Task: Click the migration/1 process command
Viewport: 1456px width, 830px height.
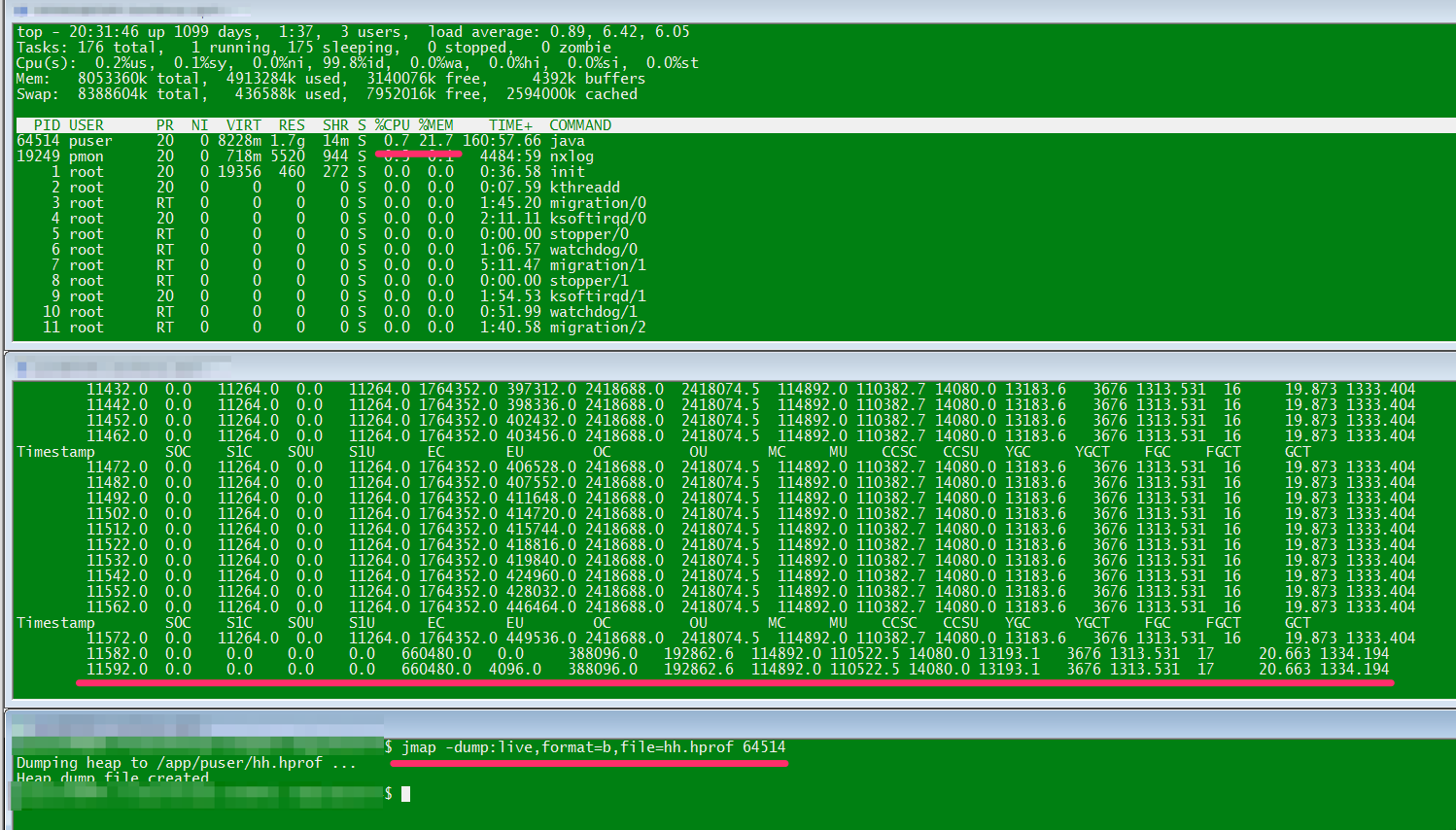Action: coord(598,265)
